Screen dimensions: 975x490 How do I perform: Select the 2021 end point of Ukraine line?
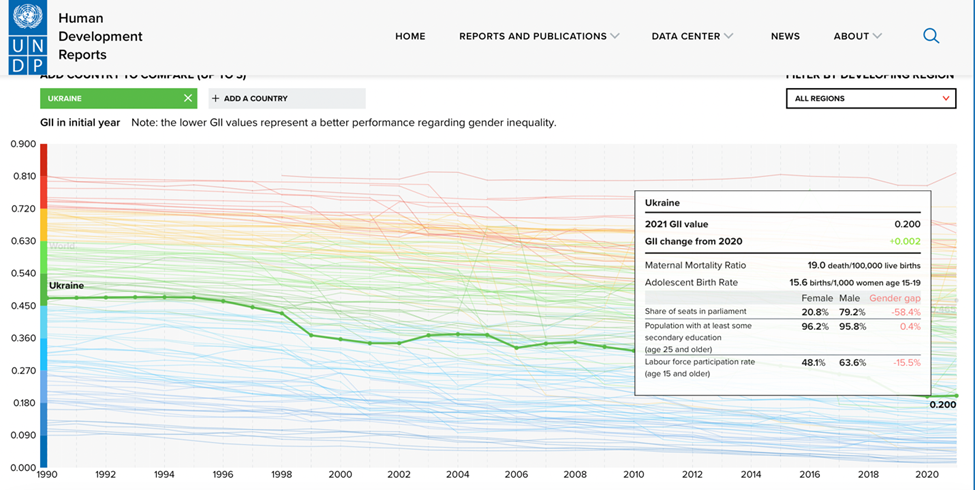(x=956, y=395)
